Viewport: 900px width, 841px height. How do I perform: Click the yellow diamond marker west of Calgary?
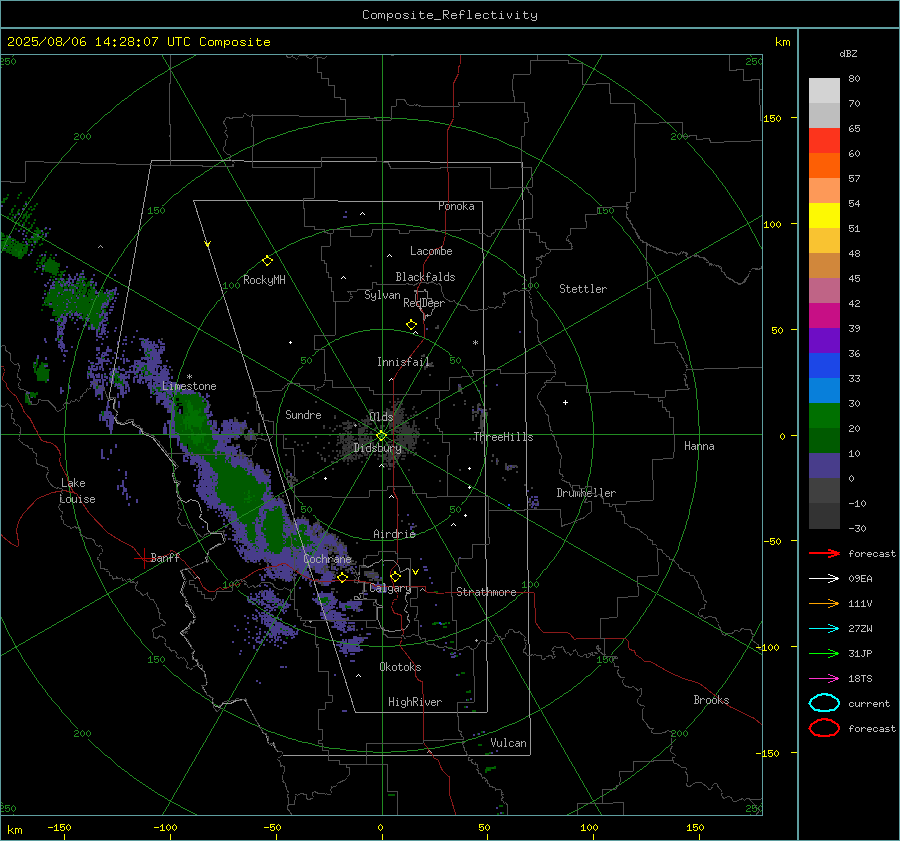point(343,577)
